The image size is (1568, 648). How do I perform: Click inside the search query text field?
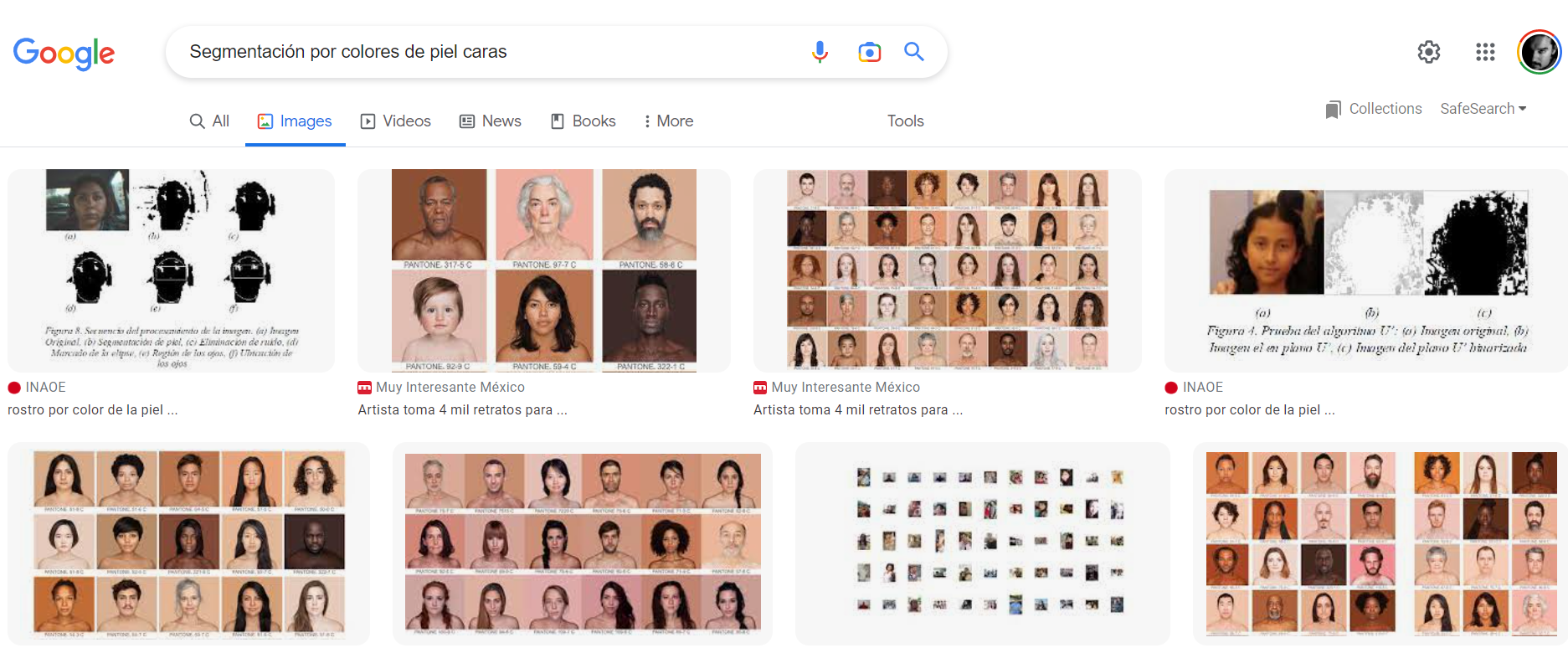pos(486,52)
